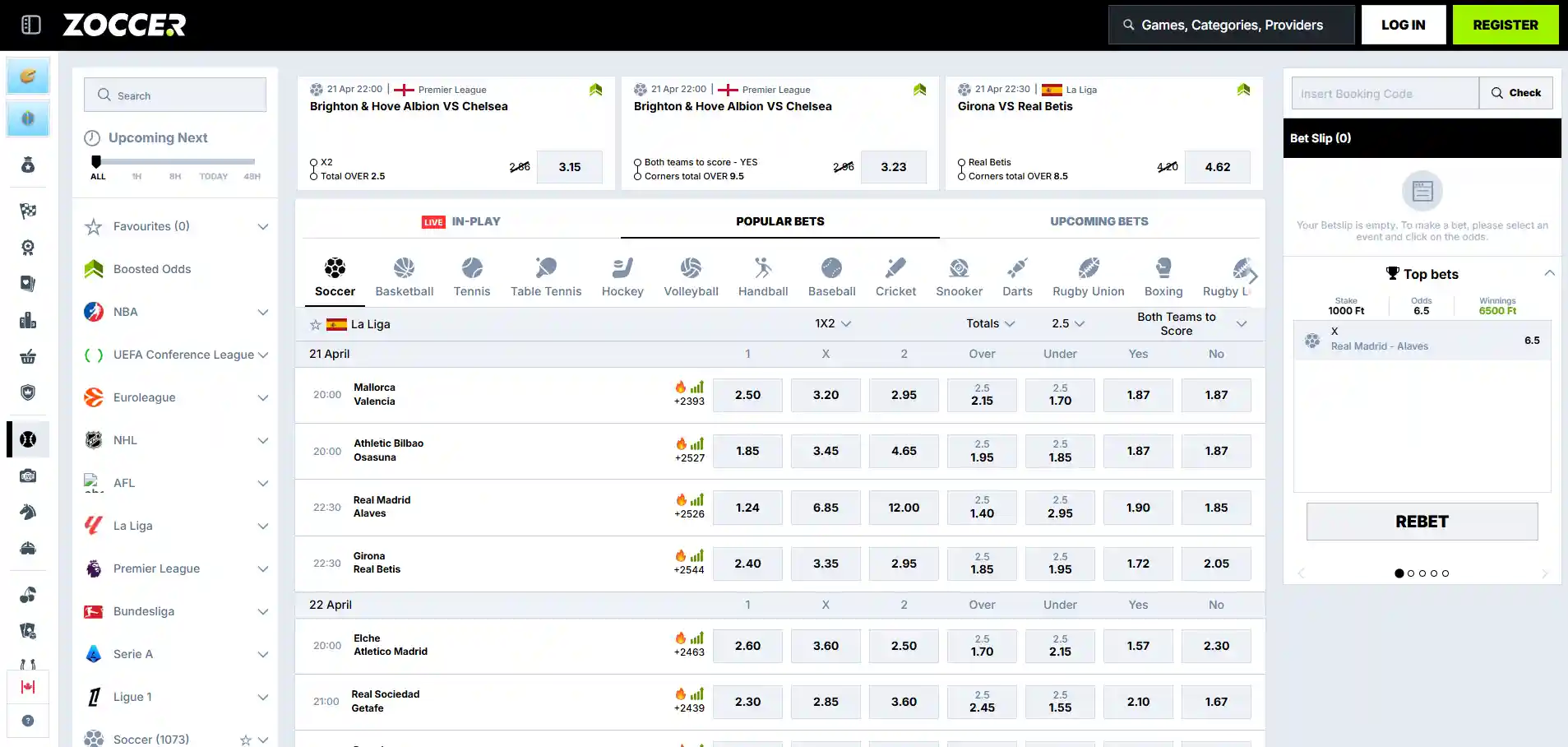
Task: Toggle favourite star on Soccer (1073) row
Action: [x=245, y=740]
